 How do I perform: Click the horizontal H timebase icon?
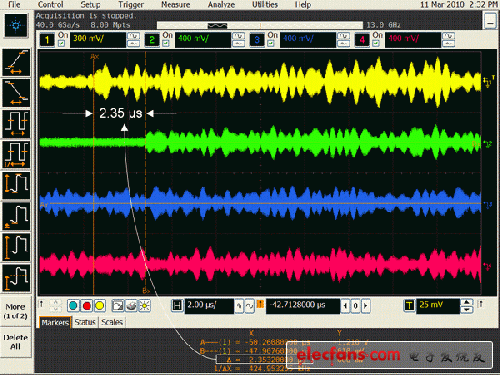coord(177,305)
